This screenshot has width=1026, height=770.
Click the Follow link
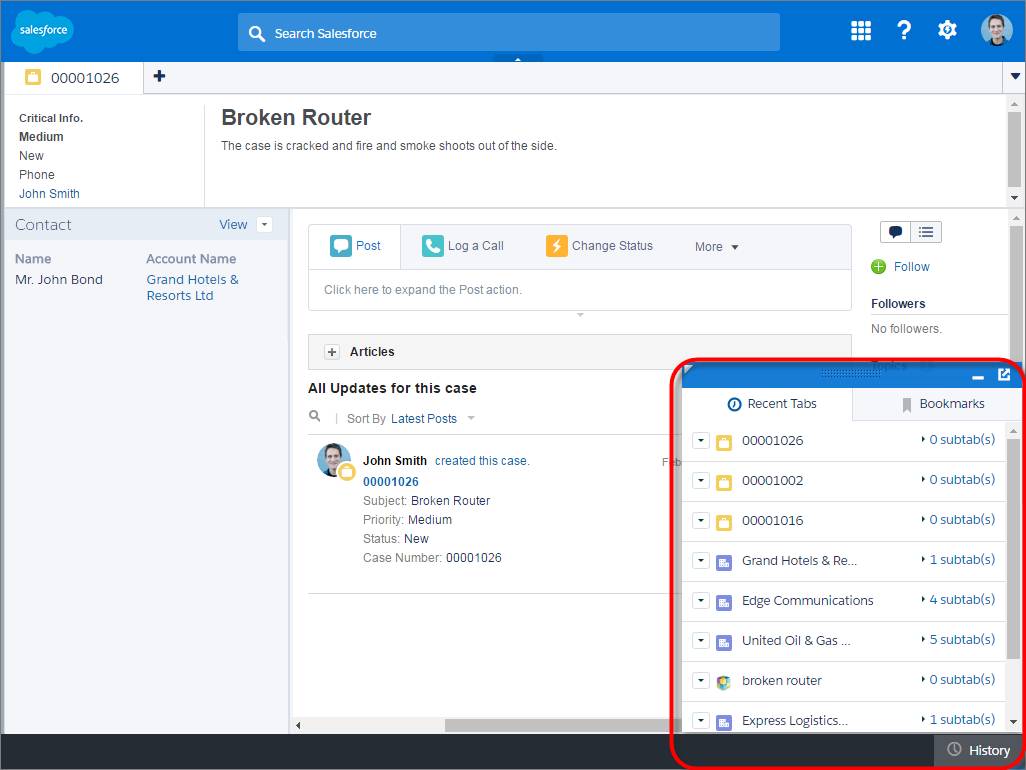[x=911, y=266]
